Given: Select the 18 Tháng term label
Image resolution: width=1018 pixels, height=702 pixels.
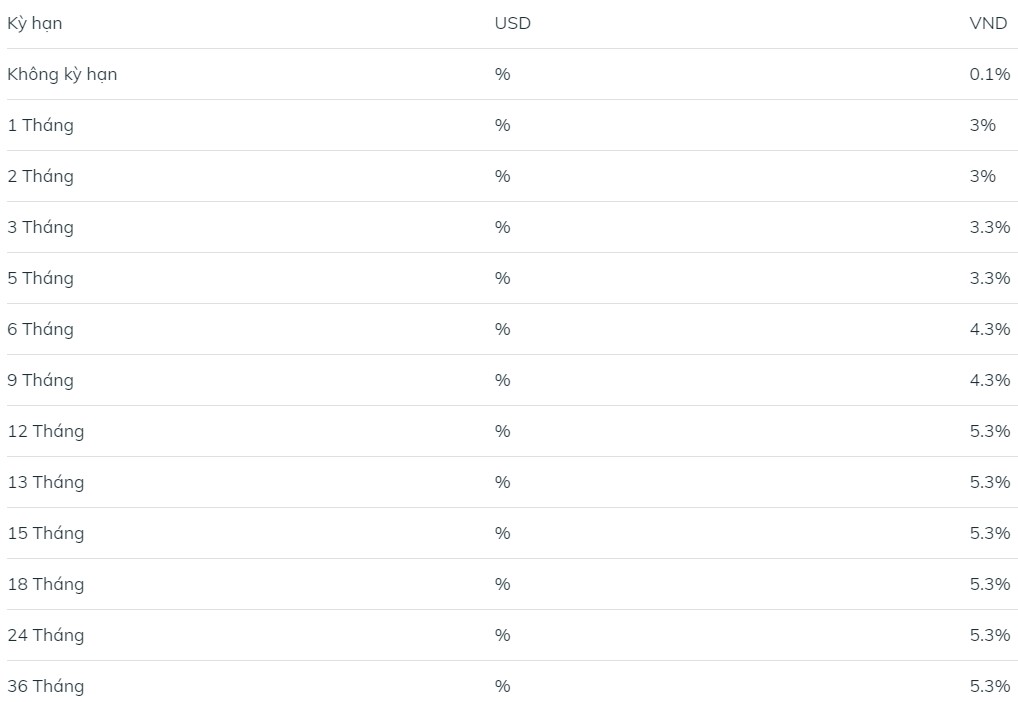Looking at the screenshot, I should click(45, 584).
